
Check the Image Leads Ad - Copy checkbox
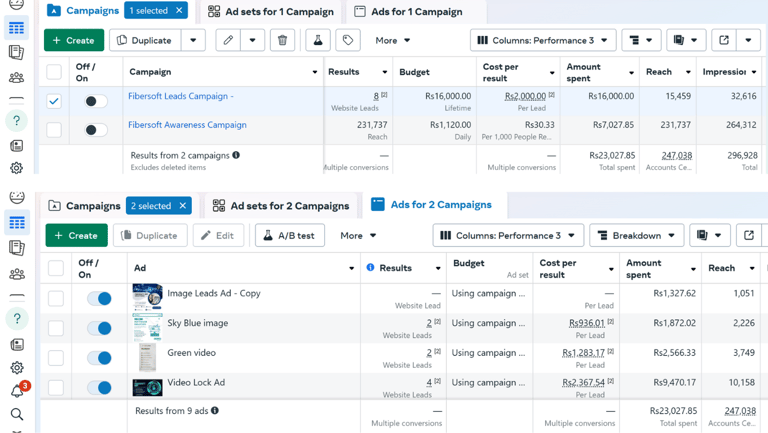(x=56, y=298)
